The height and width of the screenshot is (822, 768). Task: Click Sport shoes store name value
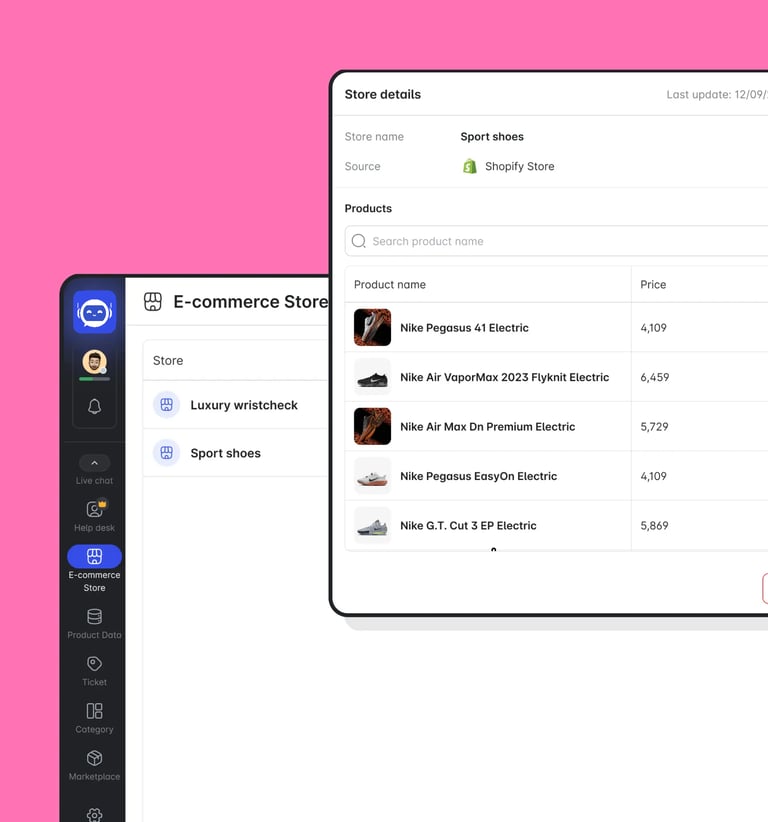coord(492,137)
